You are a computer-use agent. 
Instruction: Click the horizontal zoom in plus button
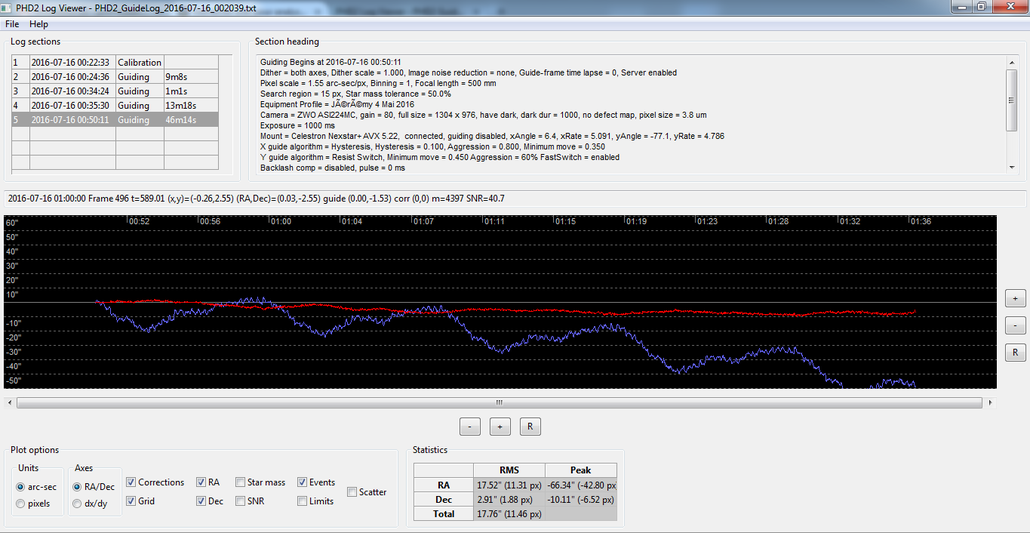coord(500,427)
